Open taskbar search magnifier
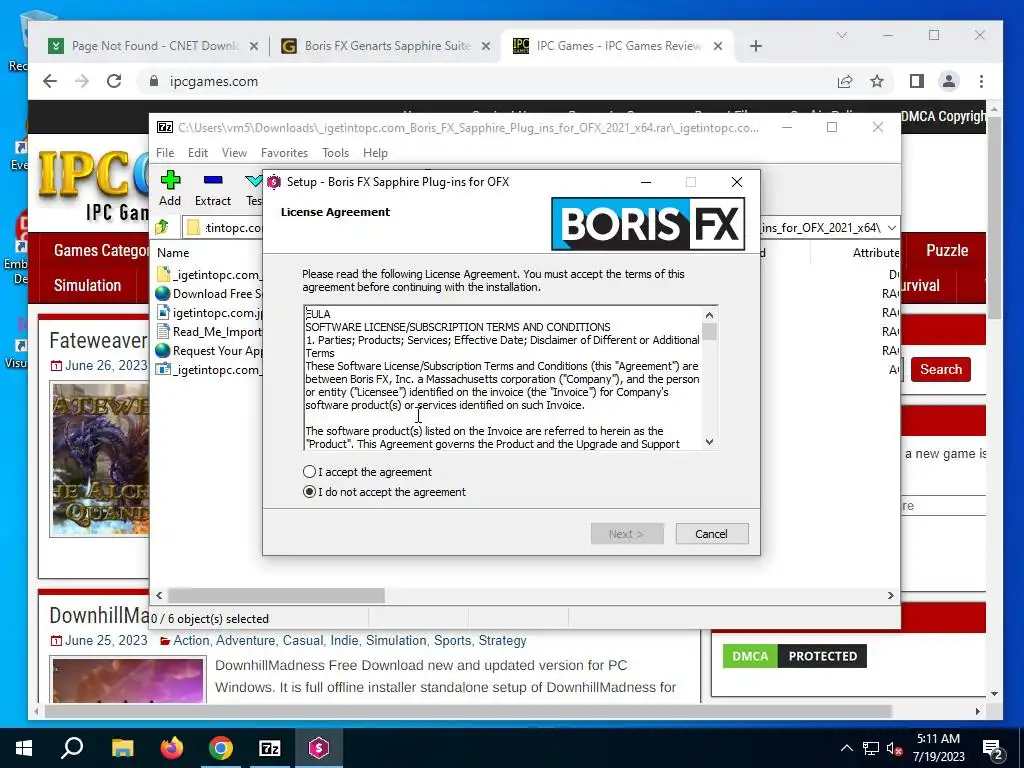Viewport: 1024px width, 768px height. click(72, 748)
